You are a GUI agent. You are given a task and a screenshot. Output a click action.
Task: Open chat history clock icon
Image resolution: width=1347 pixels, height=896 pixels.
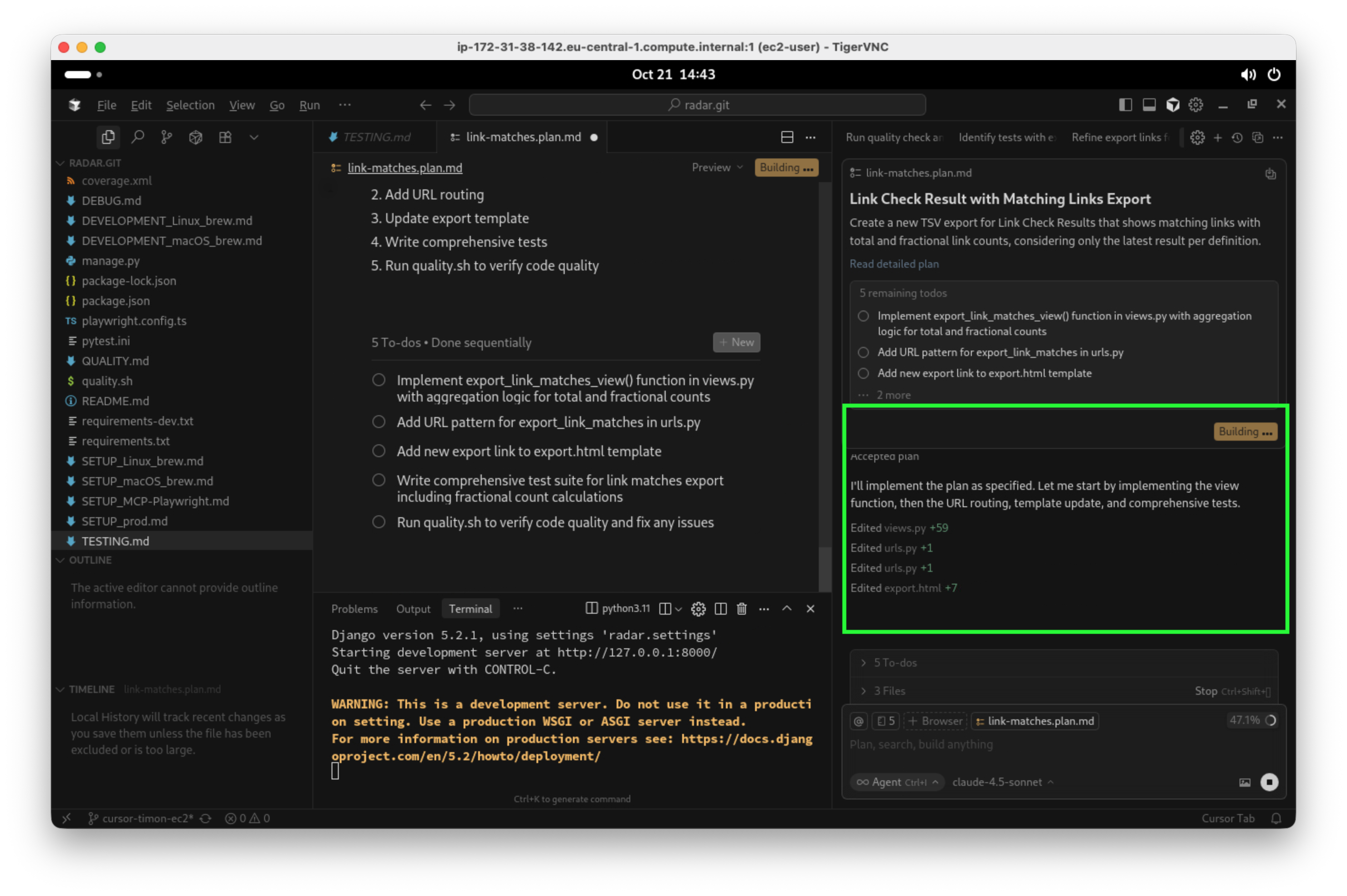coord(1237,137)
